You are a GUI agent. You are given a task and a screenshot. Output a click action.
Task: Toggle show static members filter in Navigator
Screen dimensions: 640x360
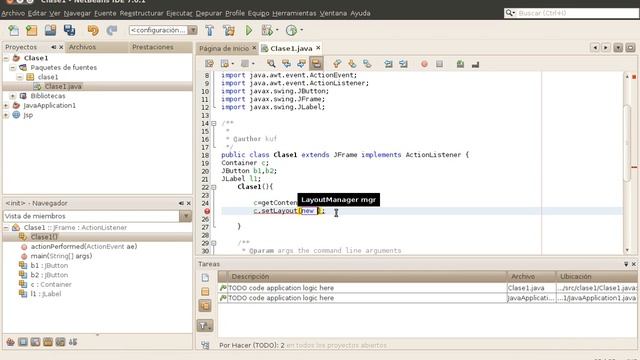(x=36, y=342)
